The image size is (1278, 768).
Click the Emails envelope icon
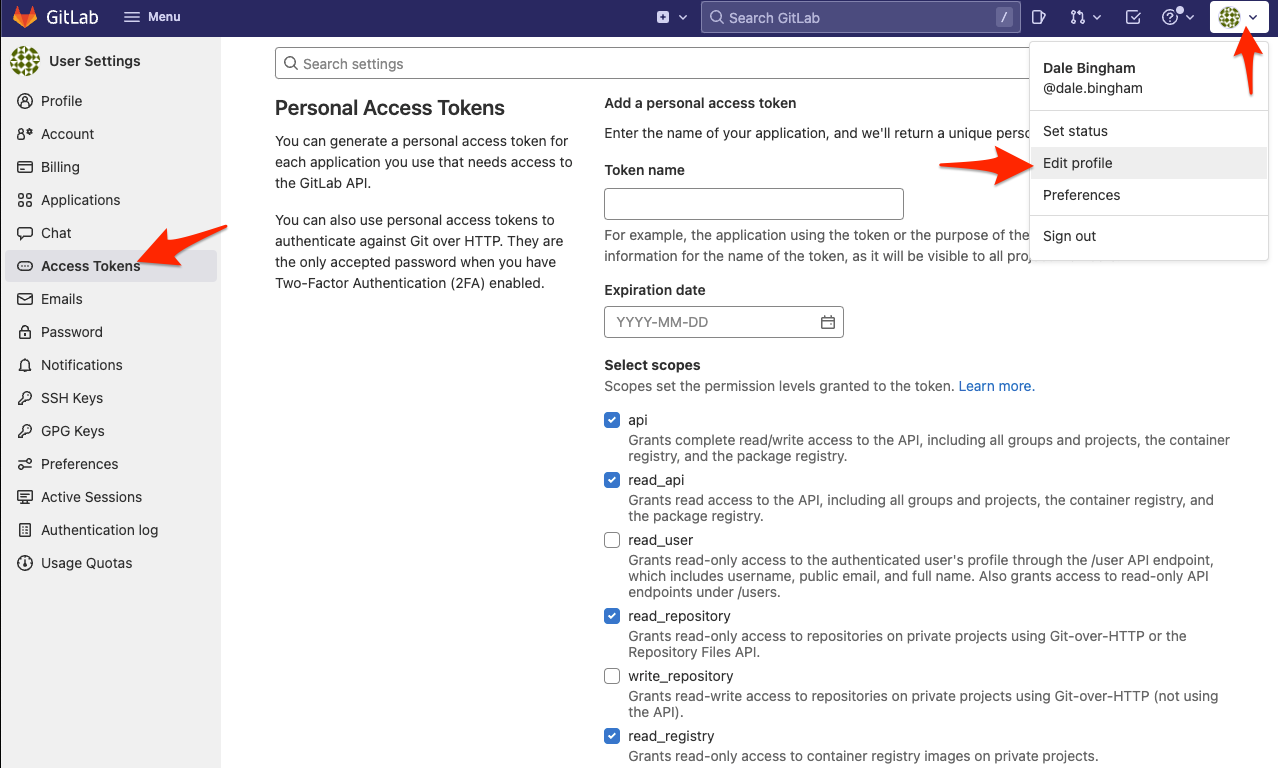point(25,299)
